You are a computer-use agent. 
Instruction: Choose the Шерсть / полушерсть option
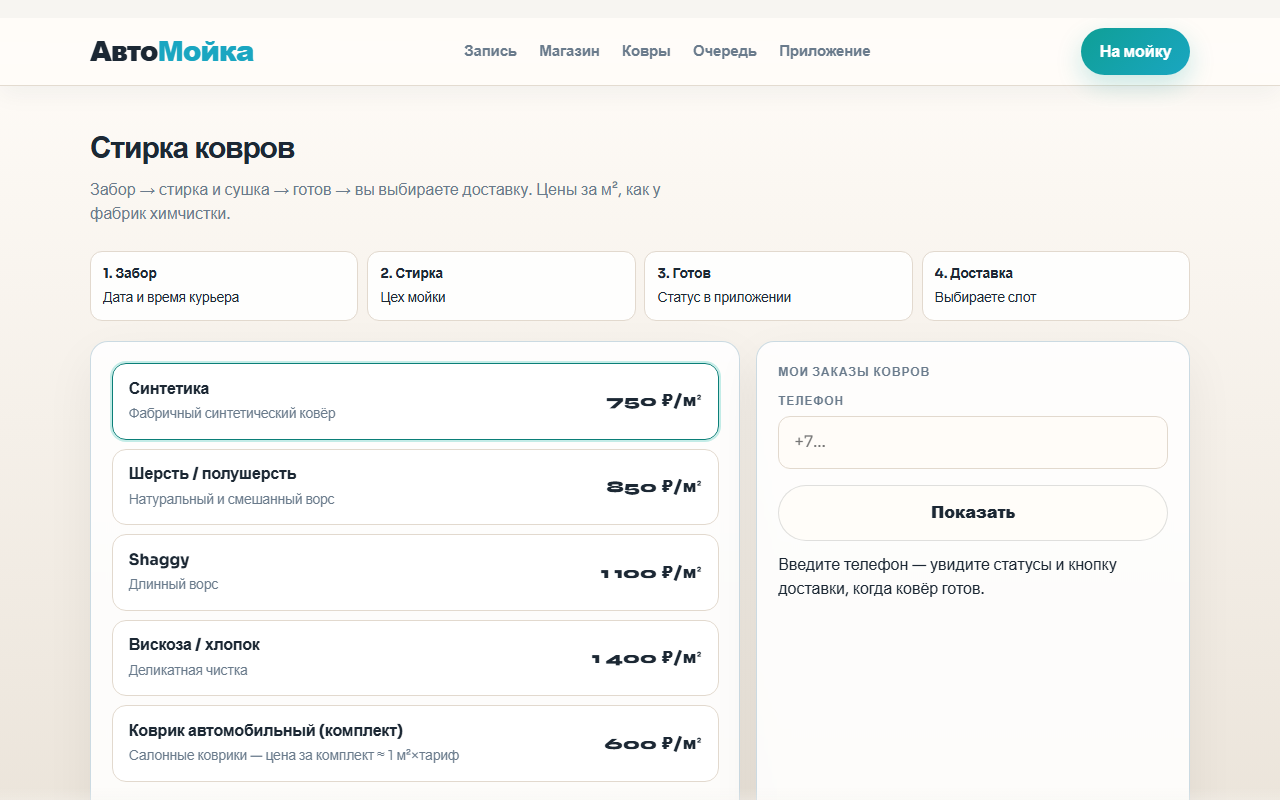415,487
